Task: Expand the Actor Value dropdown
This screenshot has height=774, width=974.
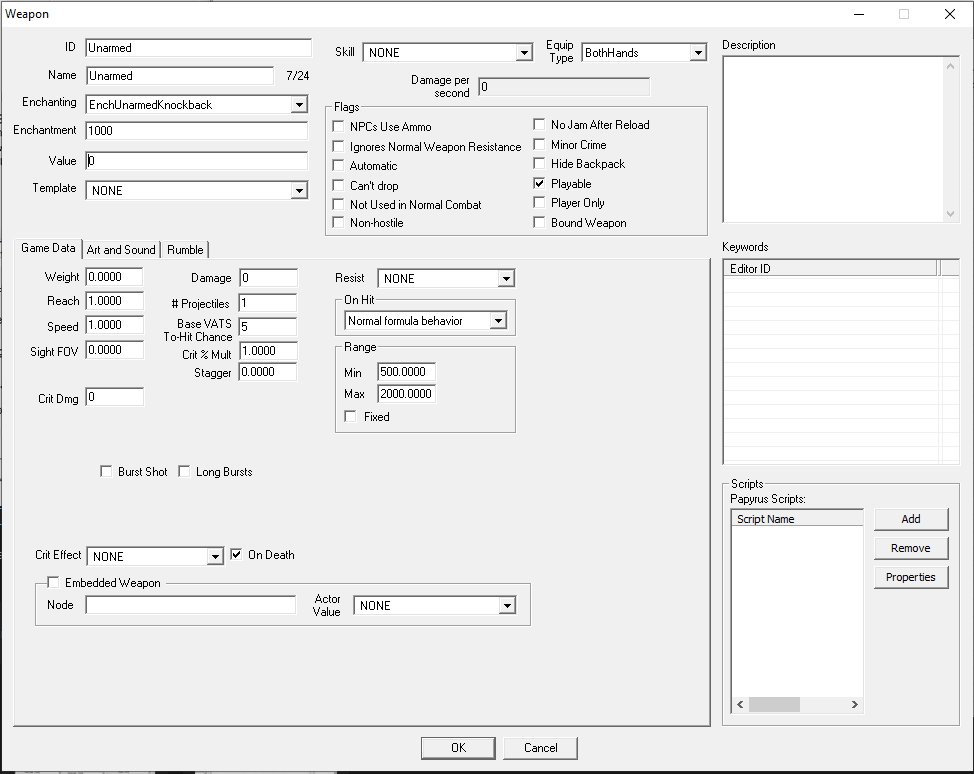Action: pos(507,605)
